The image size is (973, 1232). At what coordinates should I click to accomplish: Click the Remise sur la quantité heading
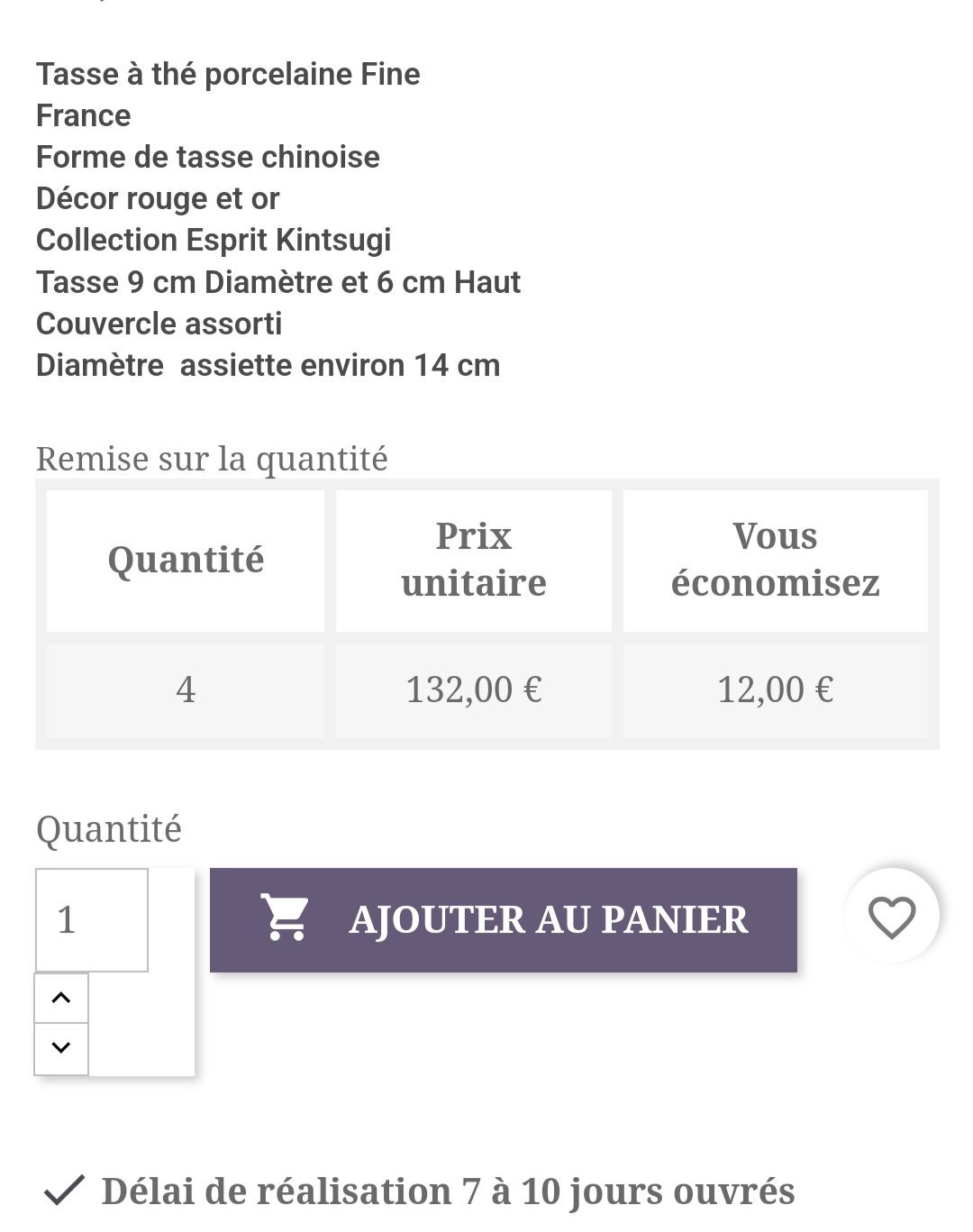(212, 459)
